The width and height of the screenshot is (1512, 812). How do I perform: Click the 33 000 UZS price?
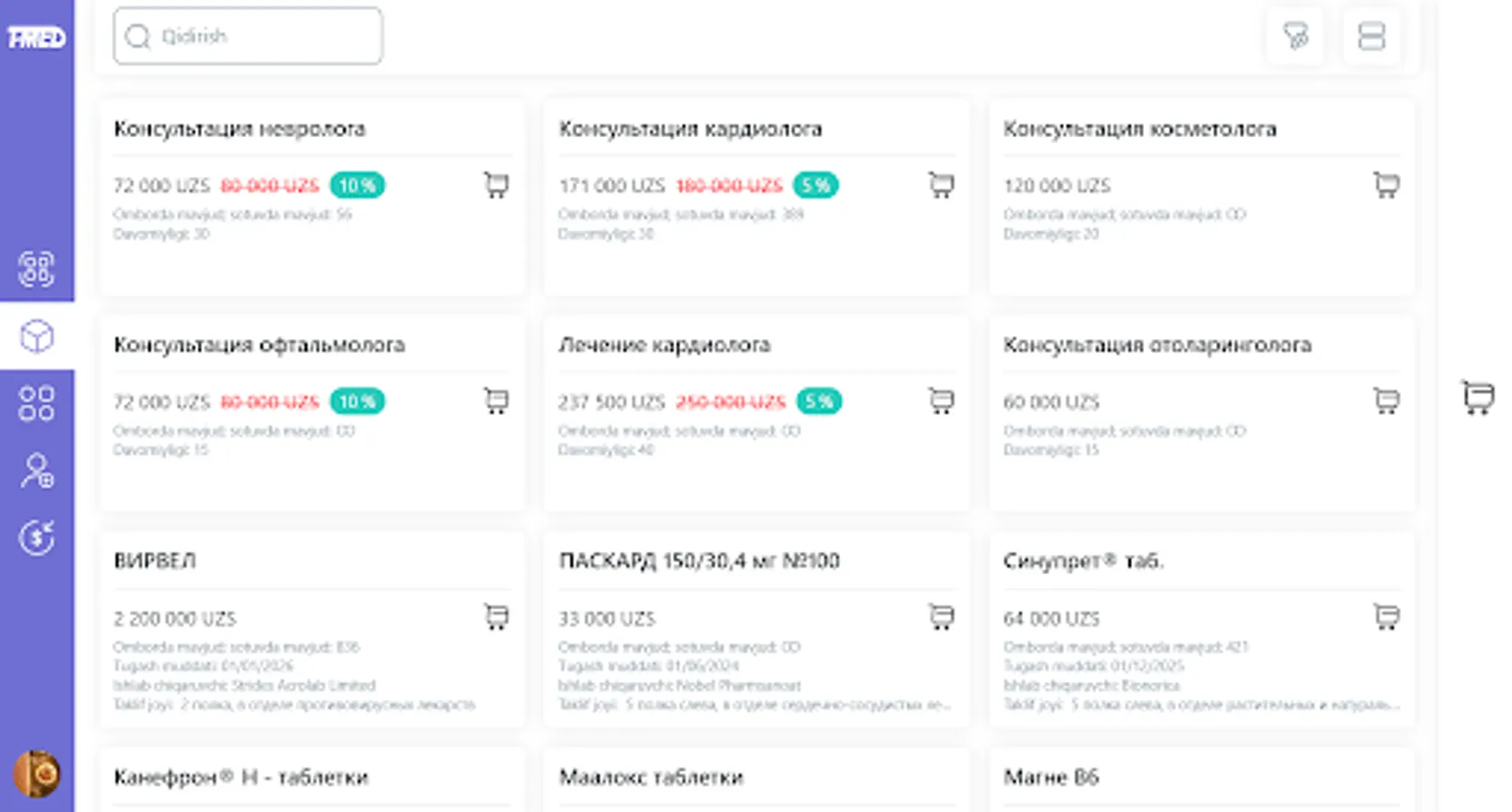click(606, 619)
